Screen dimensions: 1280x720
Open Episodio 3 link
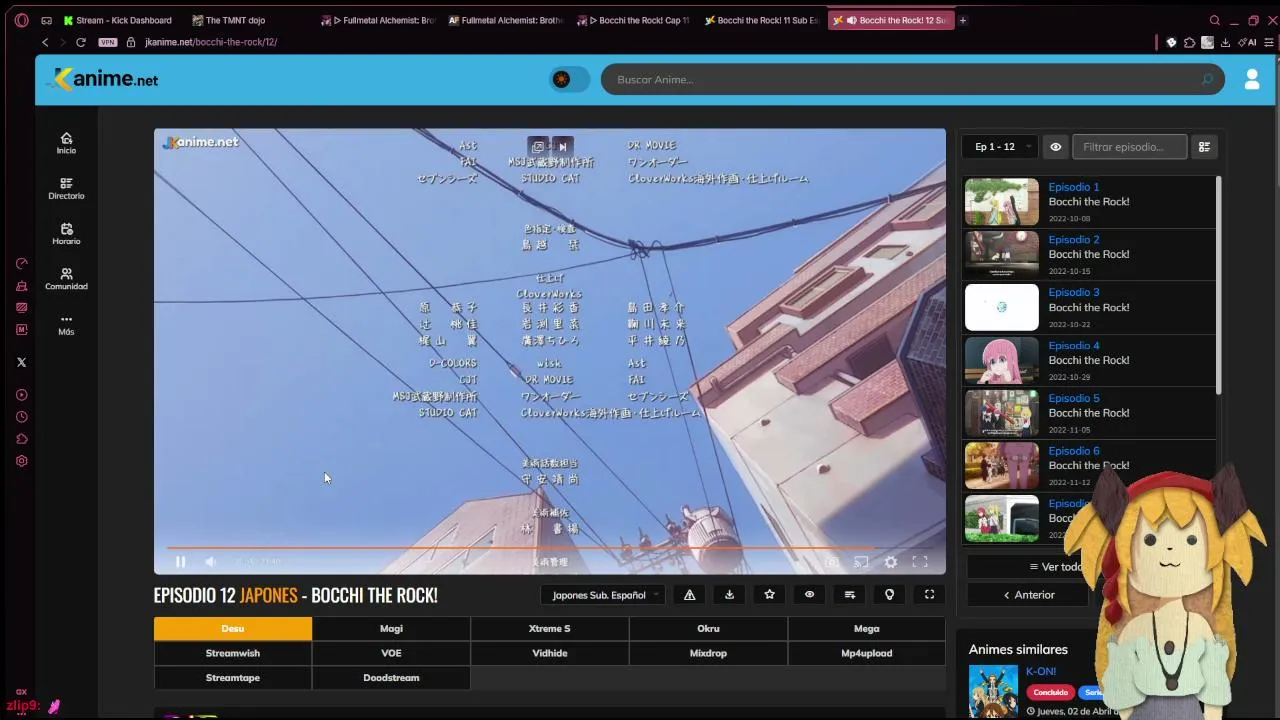click(x=1073, y=293)
